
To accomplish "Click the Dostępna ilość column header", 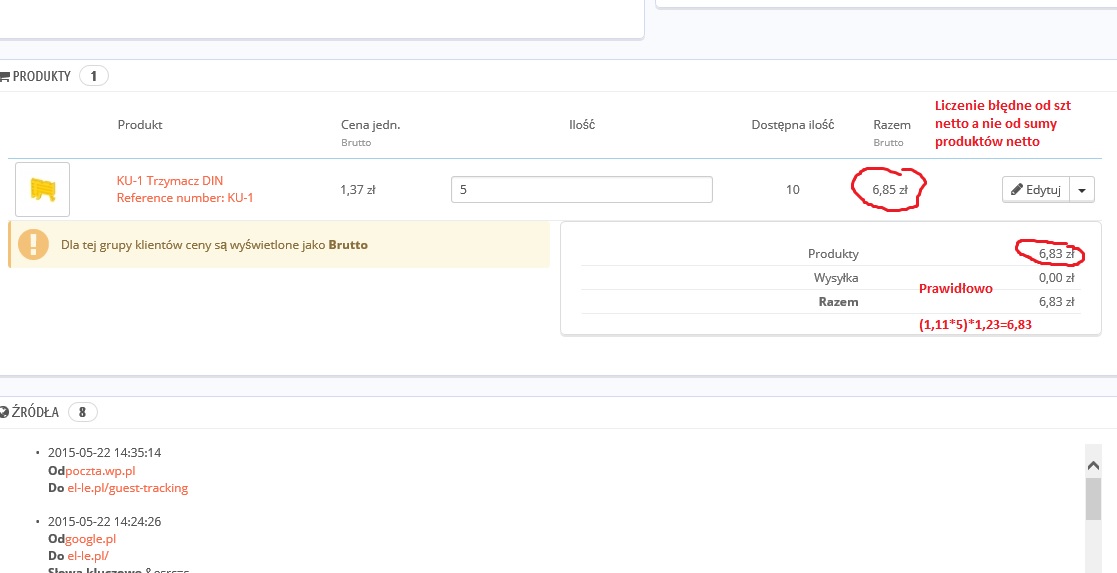I will [792, 125].
